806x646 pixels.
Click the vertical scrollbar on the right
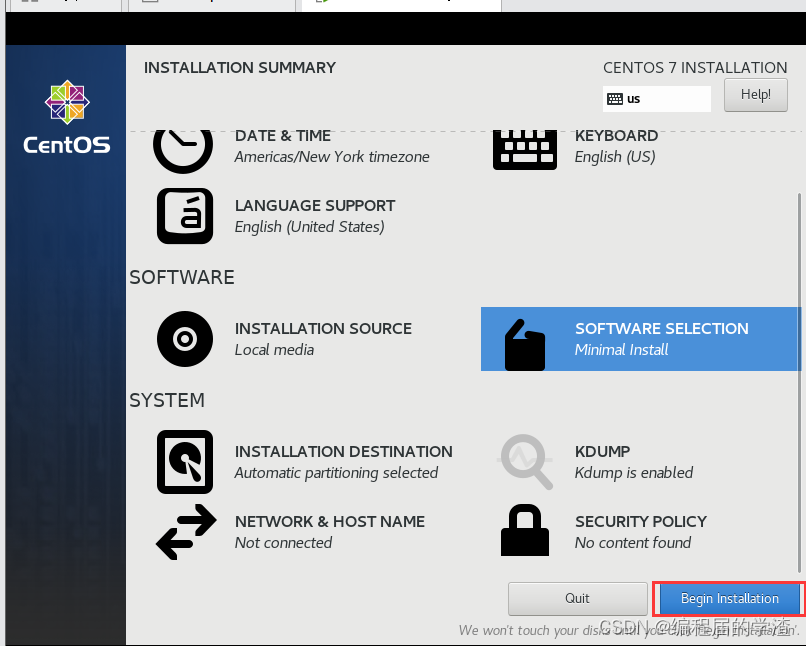point(799,383)
